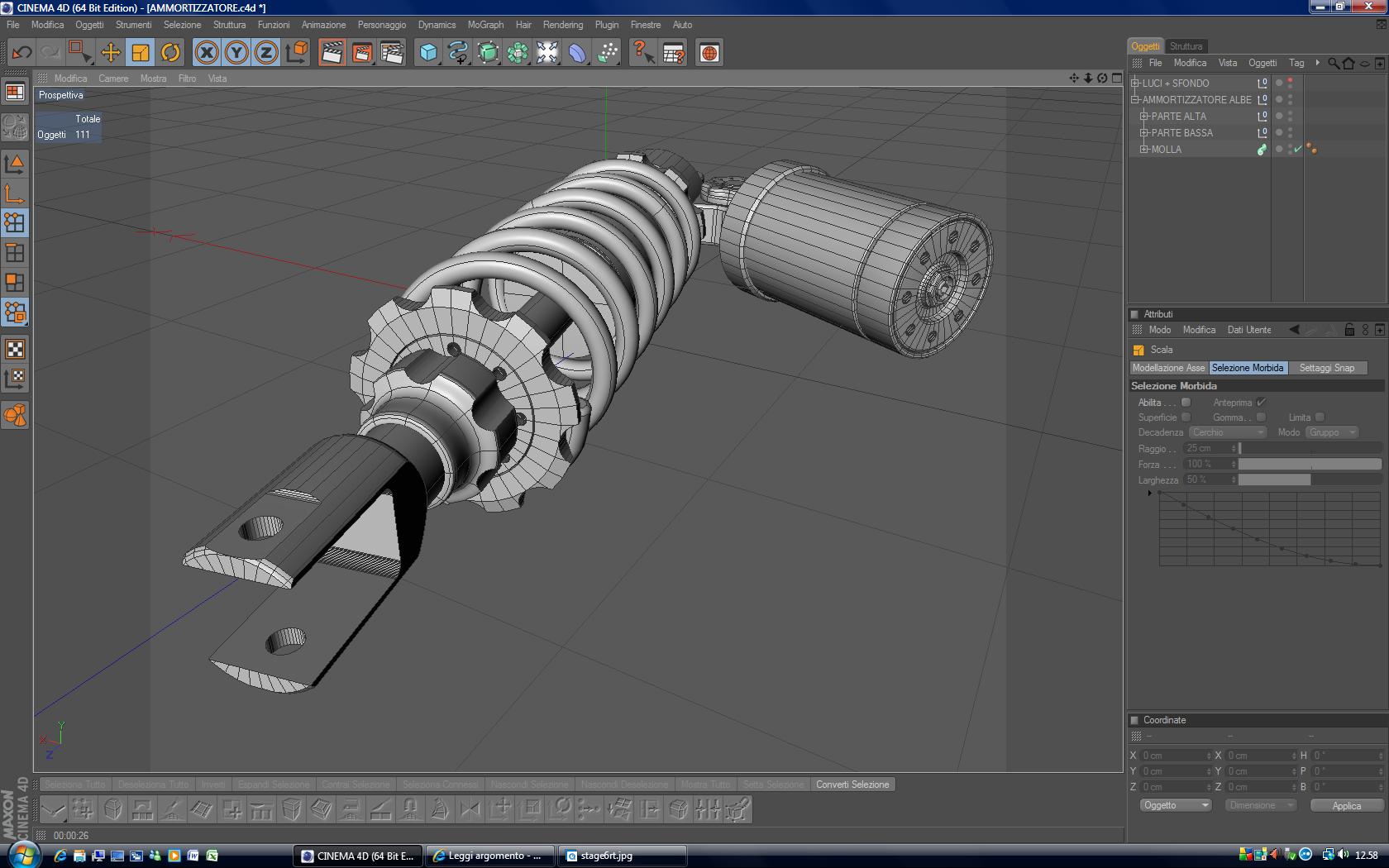Open the Dimensione dropdown

[x=1259, y=805]
